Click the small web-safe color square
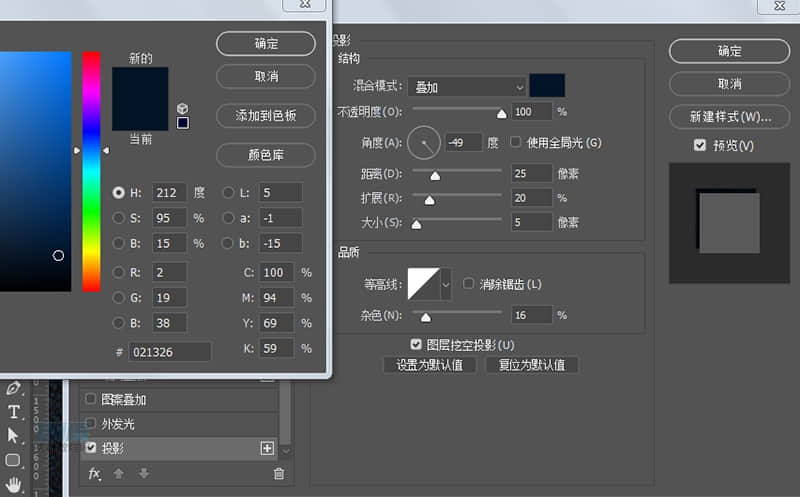Viewport: 800px width, 497px height. click(183, 123)
